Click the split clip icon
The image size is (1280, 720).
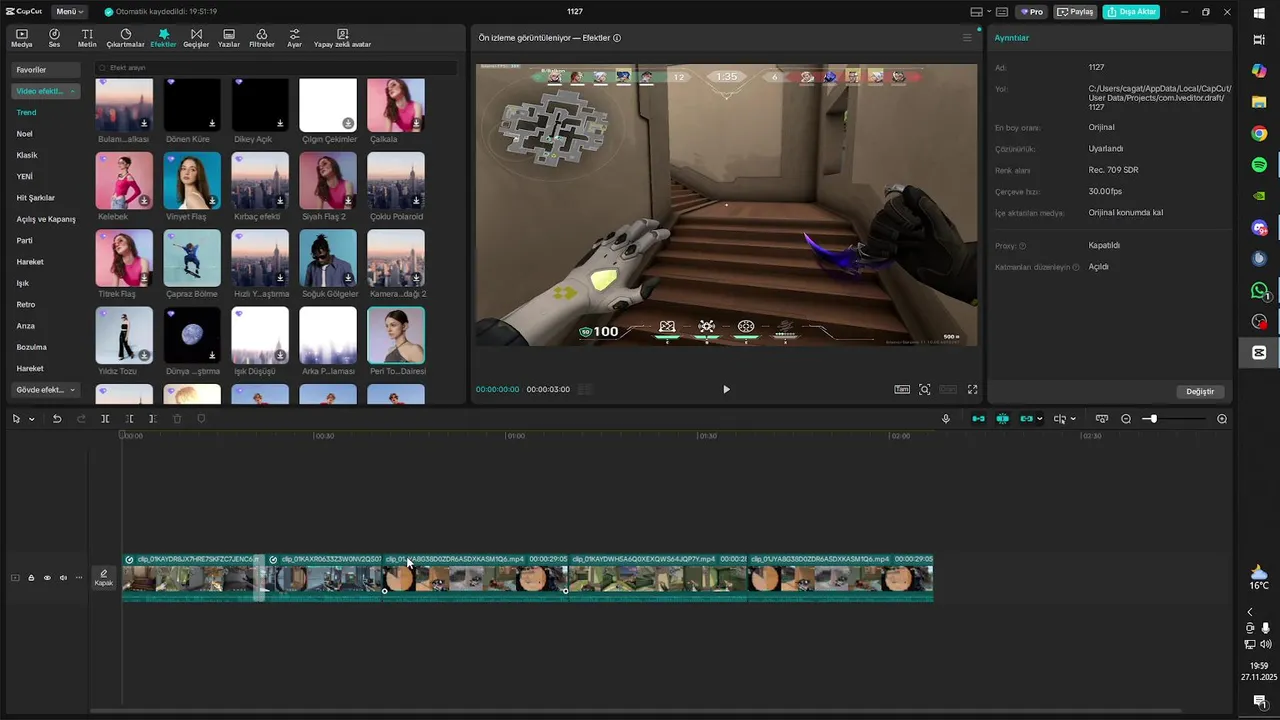pyautogui.click(x=105, y=419)
